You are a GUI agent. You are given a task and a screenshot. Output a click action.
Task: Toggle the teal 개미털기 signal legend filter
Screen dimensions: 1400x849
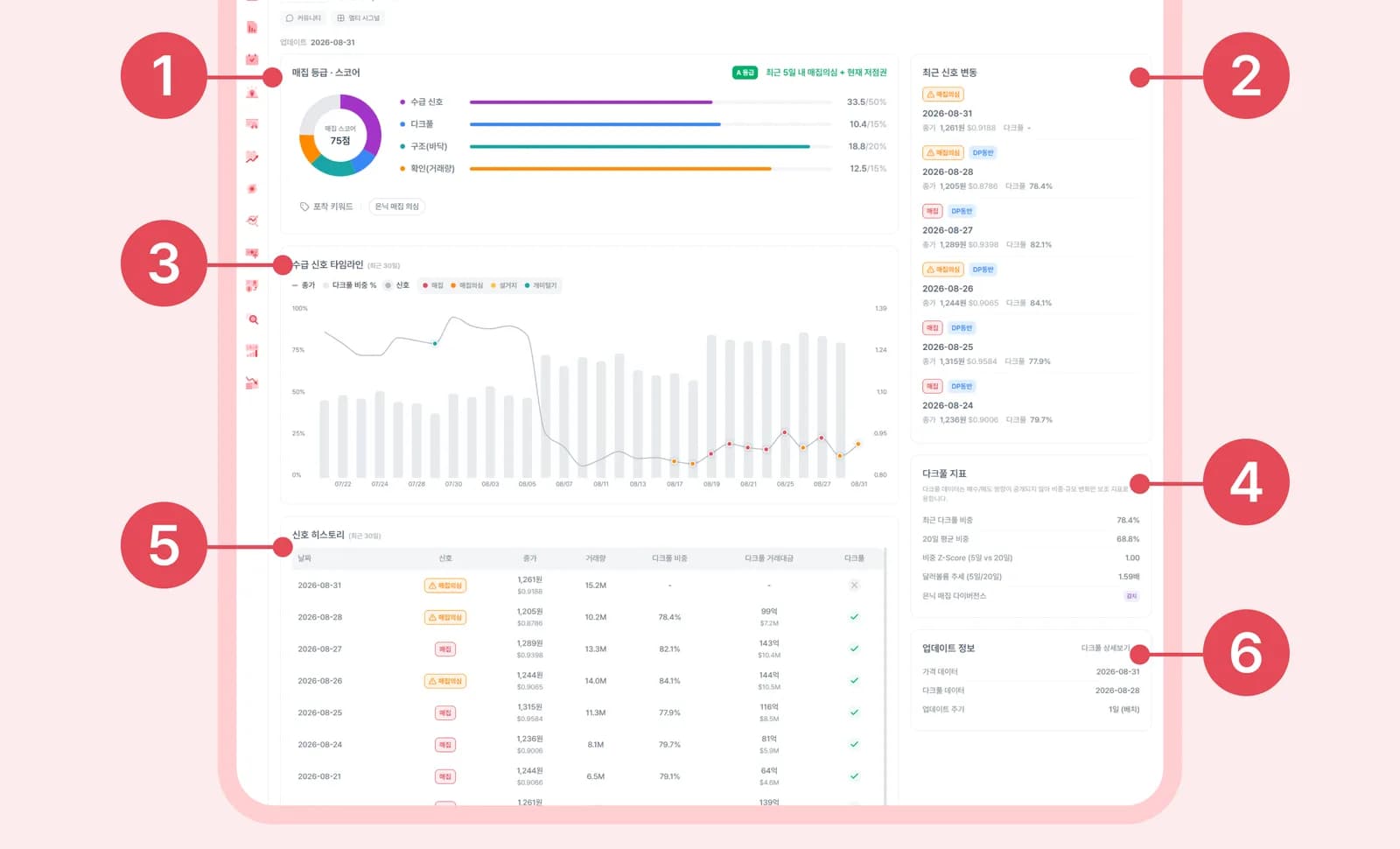click(x=541, y=285)
